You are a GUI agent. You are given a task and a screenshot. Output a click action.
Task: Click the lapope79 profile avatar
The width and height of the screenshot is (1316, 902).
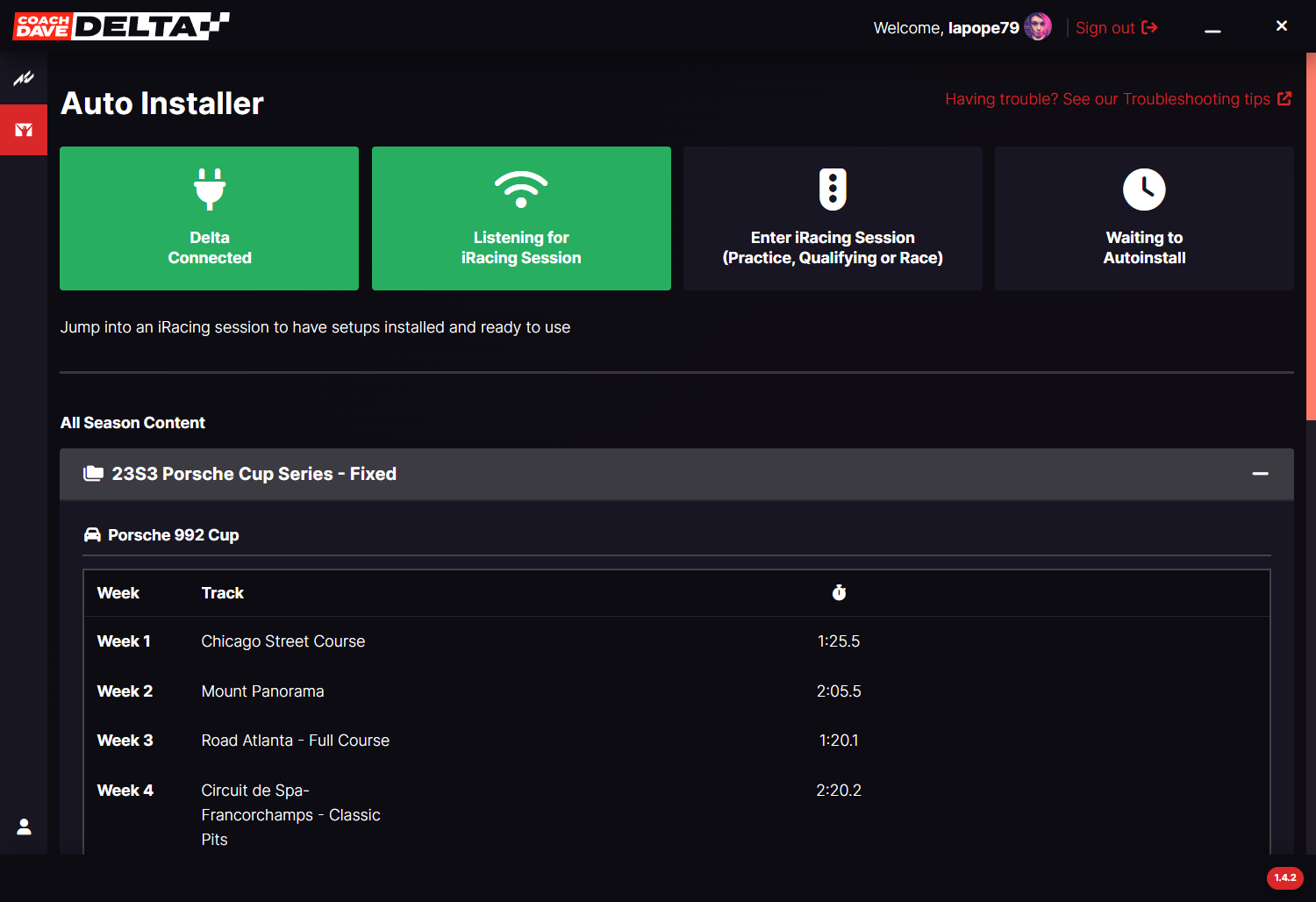point(1038,27)
